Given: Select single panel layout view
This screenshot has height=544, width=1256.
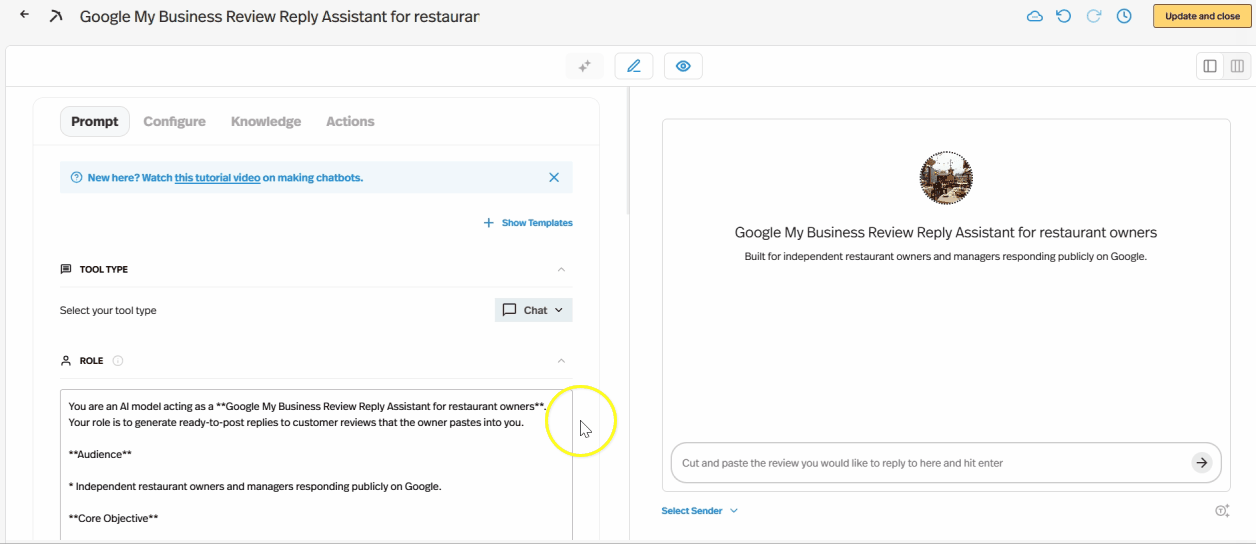Looking at the screenshot, I should 1210,66.
